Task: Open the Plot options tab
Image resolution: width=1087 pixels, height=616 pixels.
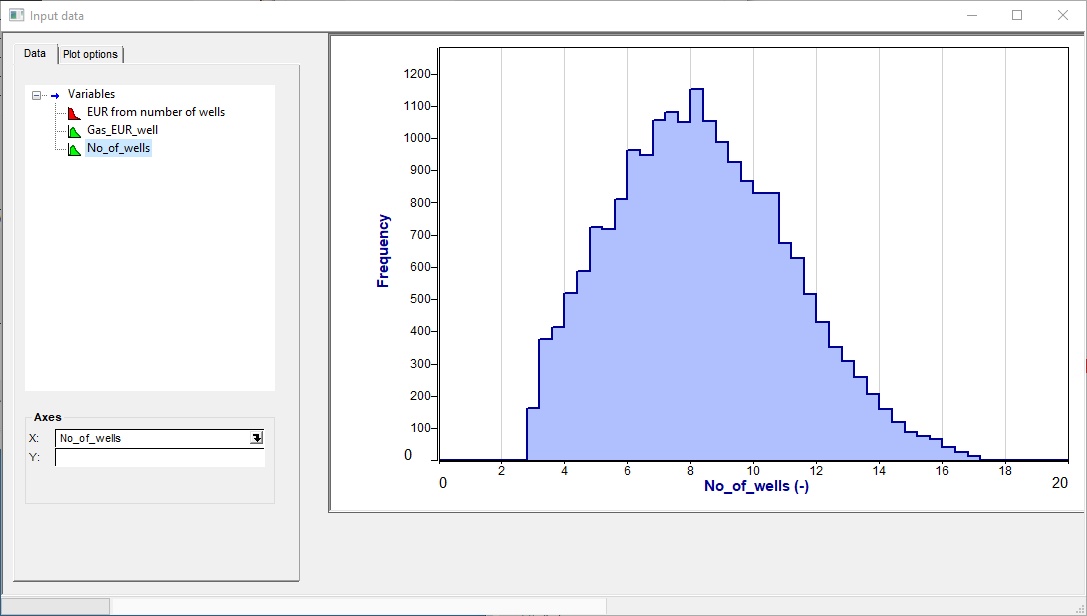Action: [x=90, y=54]
